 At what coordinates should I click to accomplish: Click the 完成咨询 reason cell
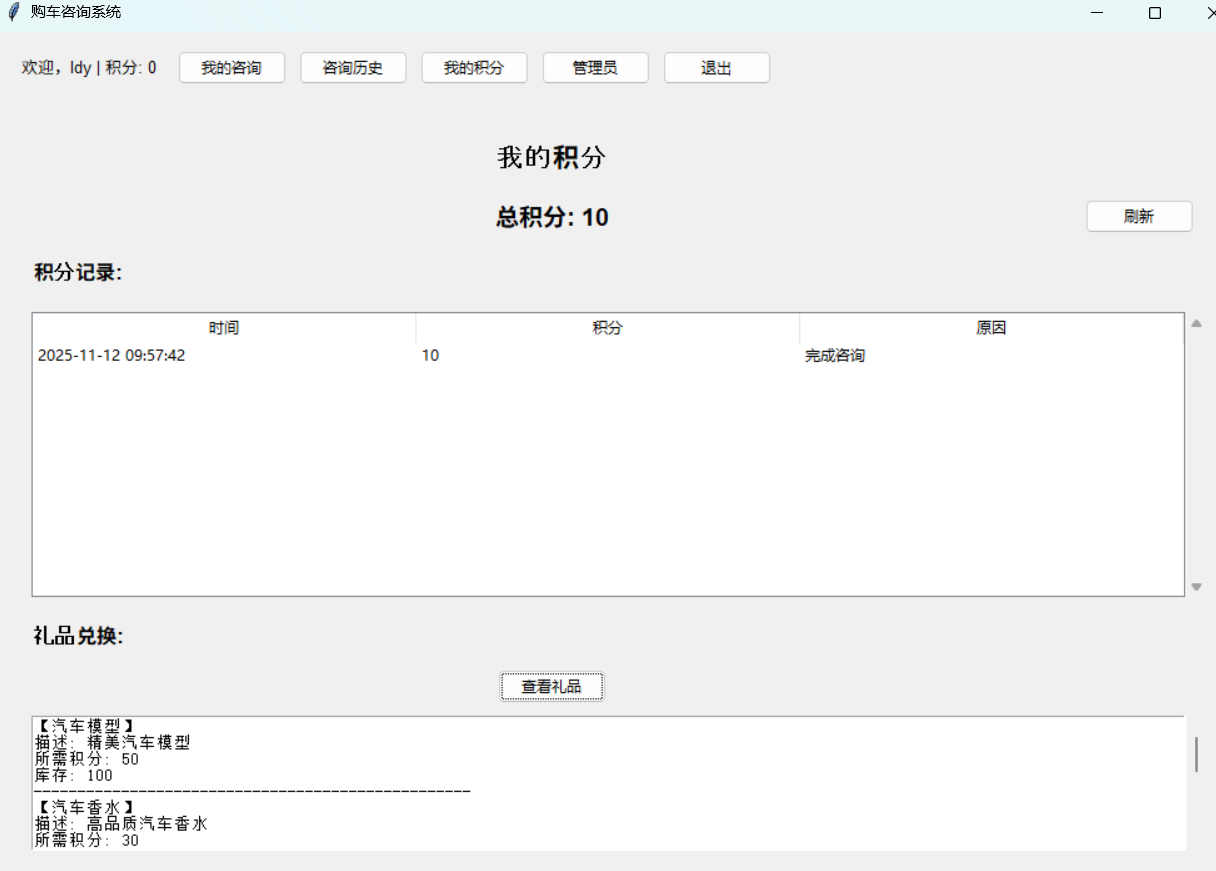pos(835,356)
